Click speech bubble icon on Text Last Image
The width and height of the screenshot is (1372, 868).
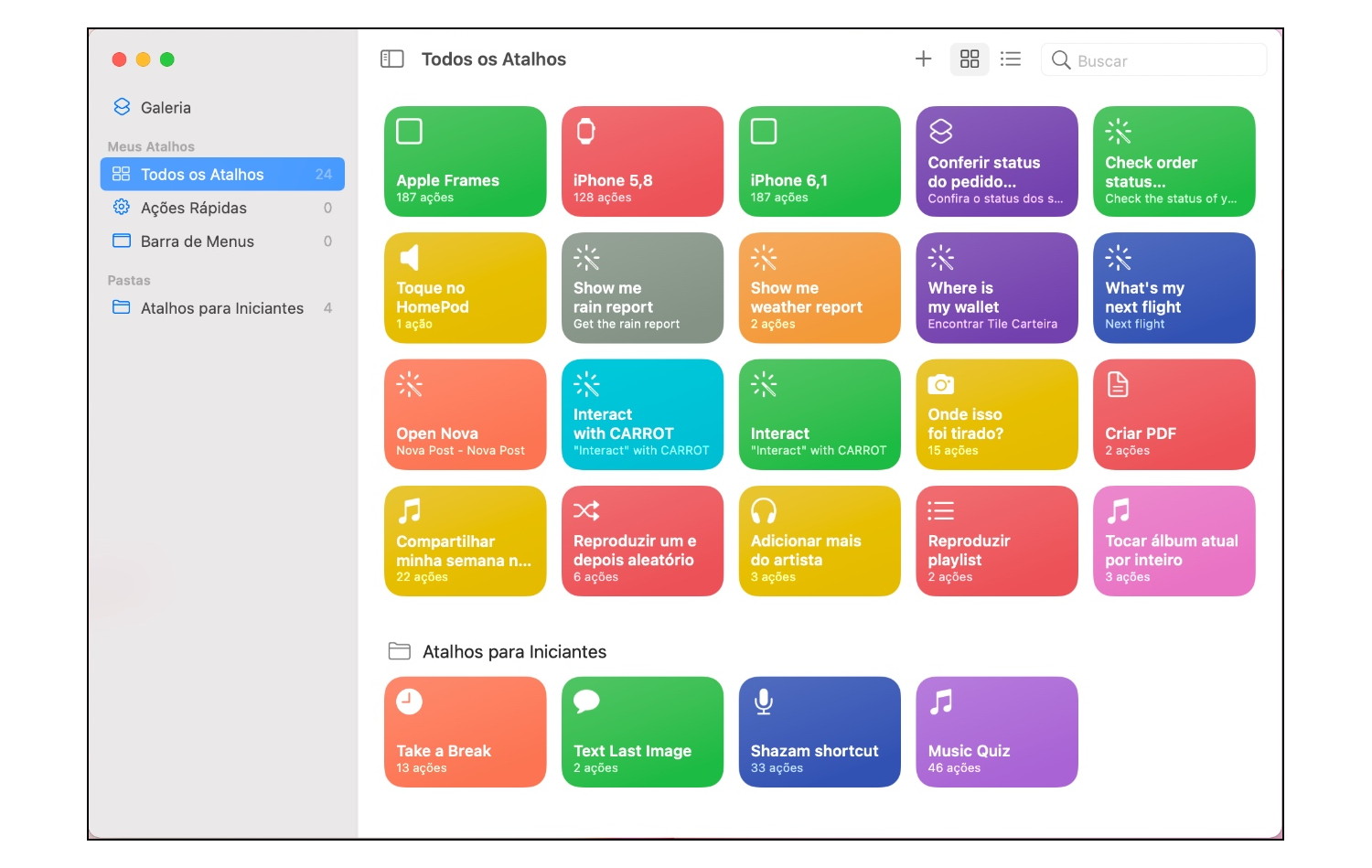tap(586, 702)
